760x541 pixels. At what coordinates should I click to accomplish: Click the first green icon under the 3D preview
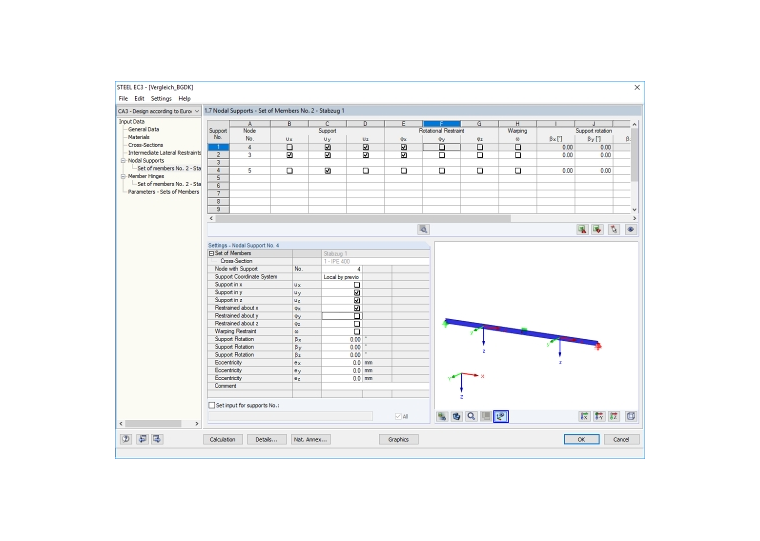pos(442,416)
